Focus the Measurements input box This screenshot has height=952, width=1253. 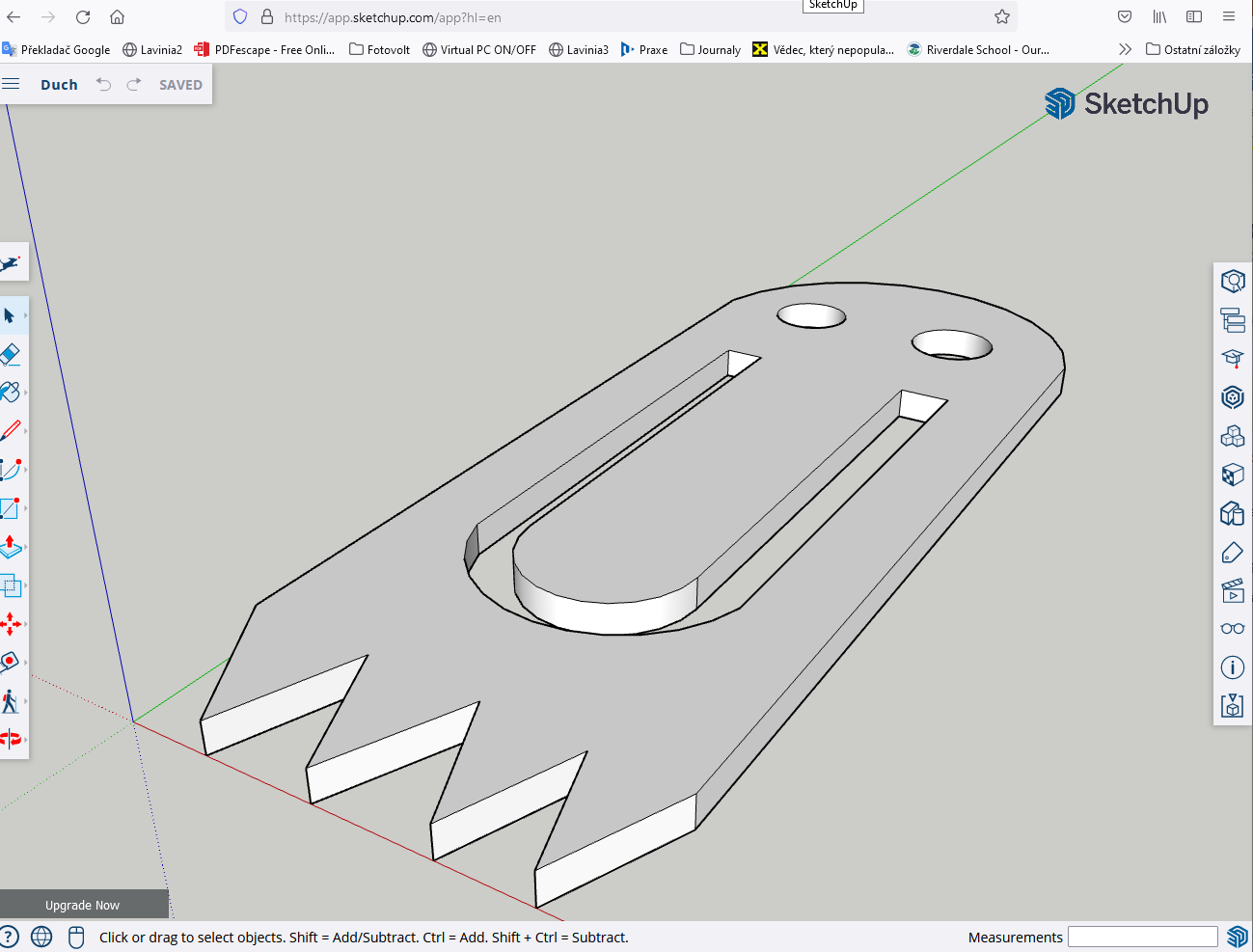tap(1143, 937)
